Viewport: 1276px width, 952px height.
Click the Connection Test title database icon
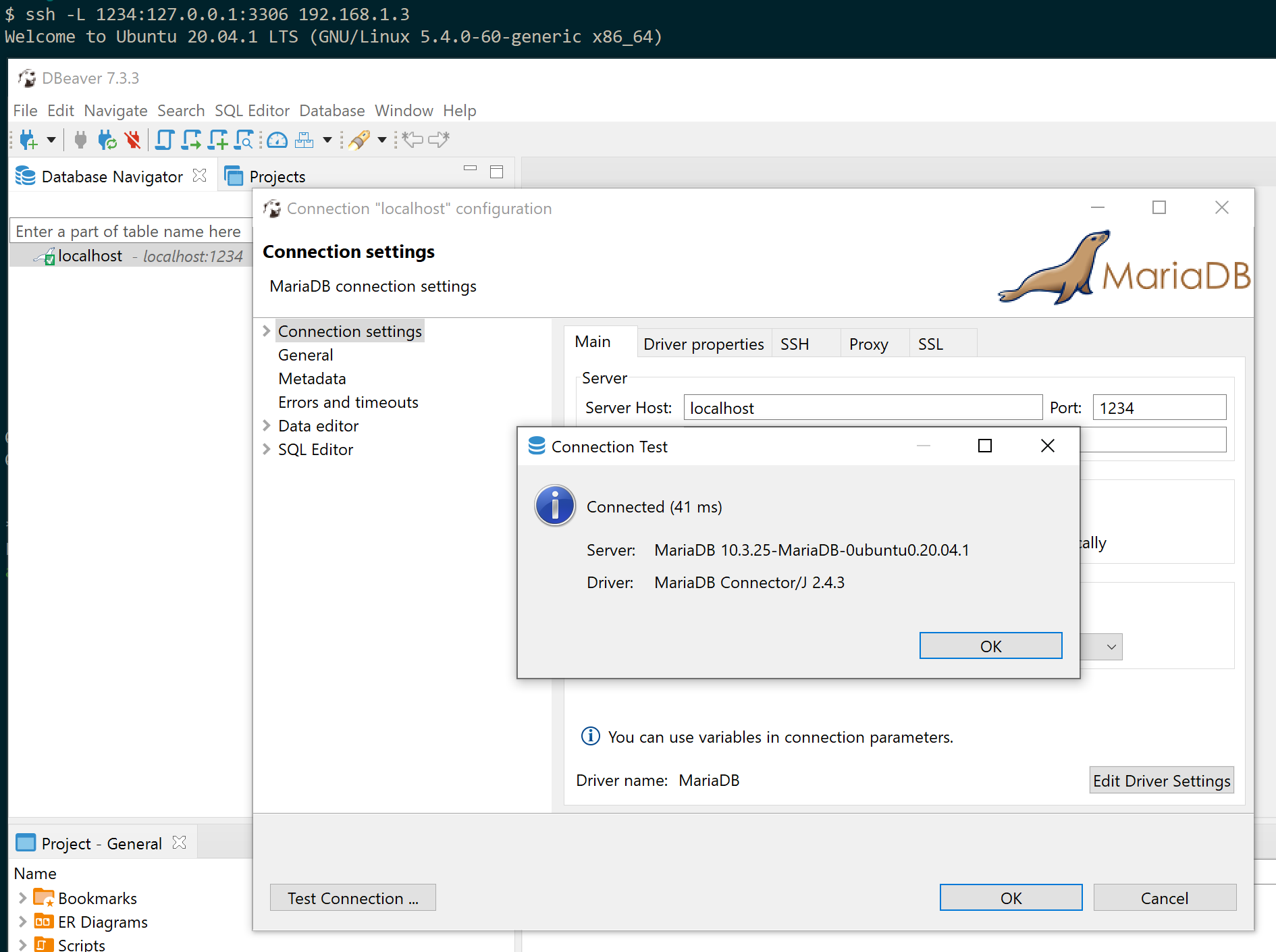(537, 446)
